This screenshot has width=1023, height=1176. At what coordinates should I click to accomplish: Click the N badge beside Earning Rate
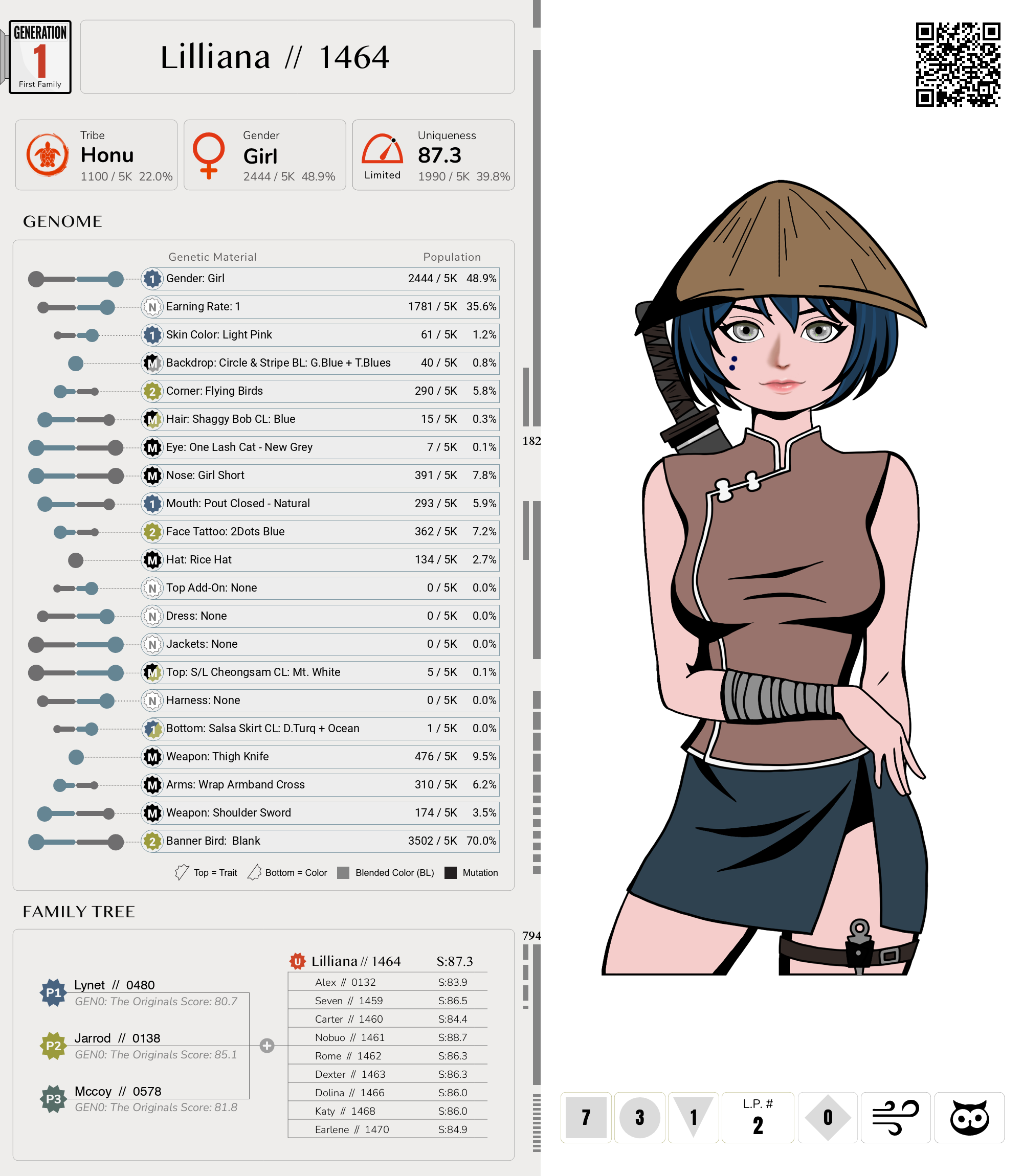(152, 307)
